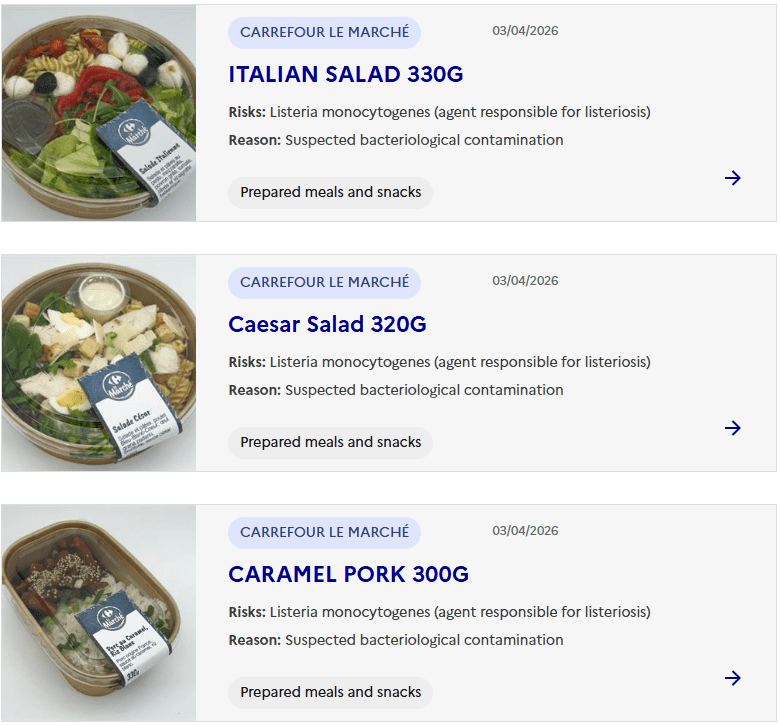Image resolution: width=780 pixels, height=725 pixels.
Task: Open the Caesar Salad 320G recall title
Action: [x=327, y=325]
